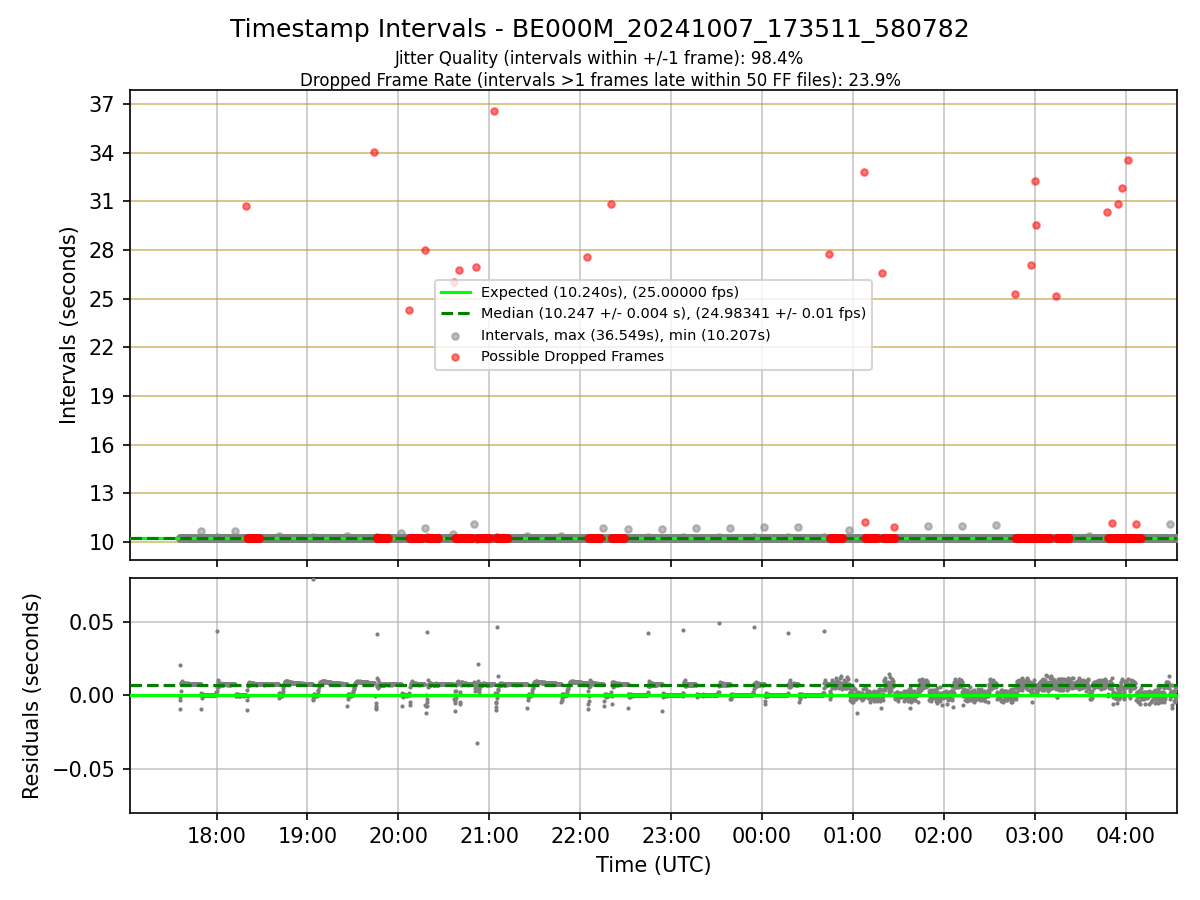Click the x-axis tick label '22:00'

(x=580, y=834)
